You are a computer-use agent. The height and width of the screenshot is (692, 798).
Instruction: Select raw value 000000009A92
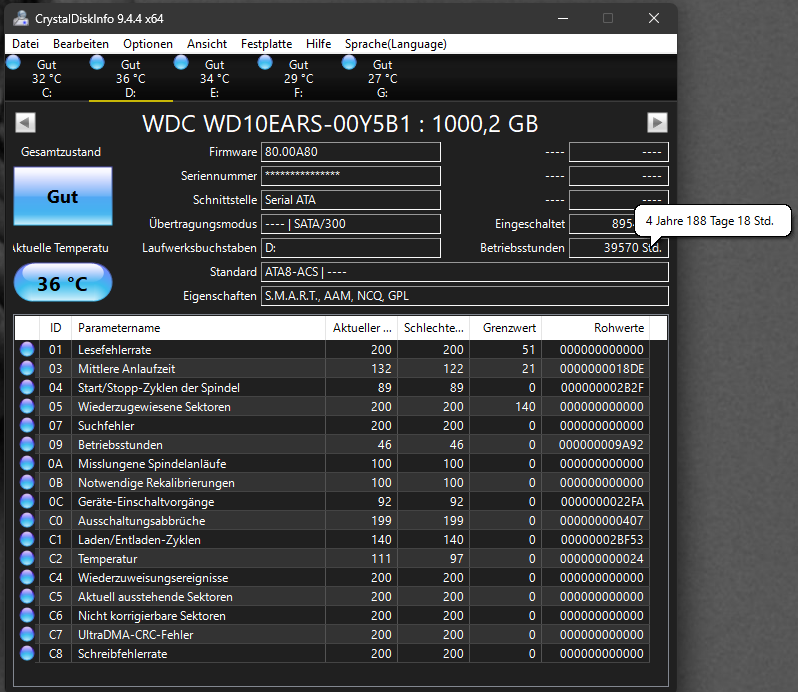coord(601,445)
